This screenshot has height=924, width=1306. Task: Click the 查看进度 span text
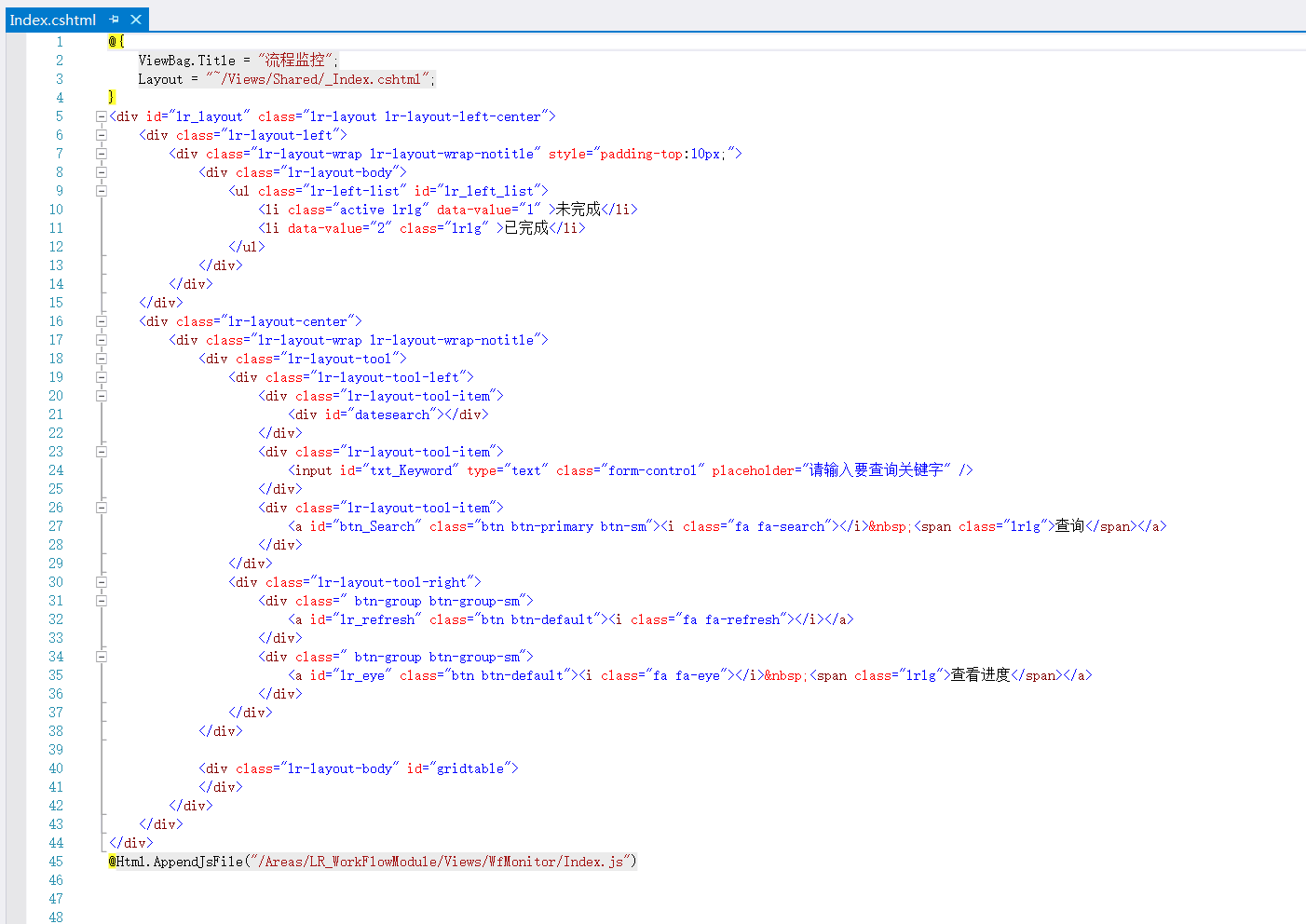[980, 675]
